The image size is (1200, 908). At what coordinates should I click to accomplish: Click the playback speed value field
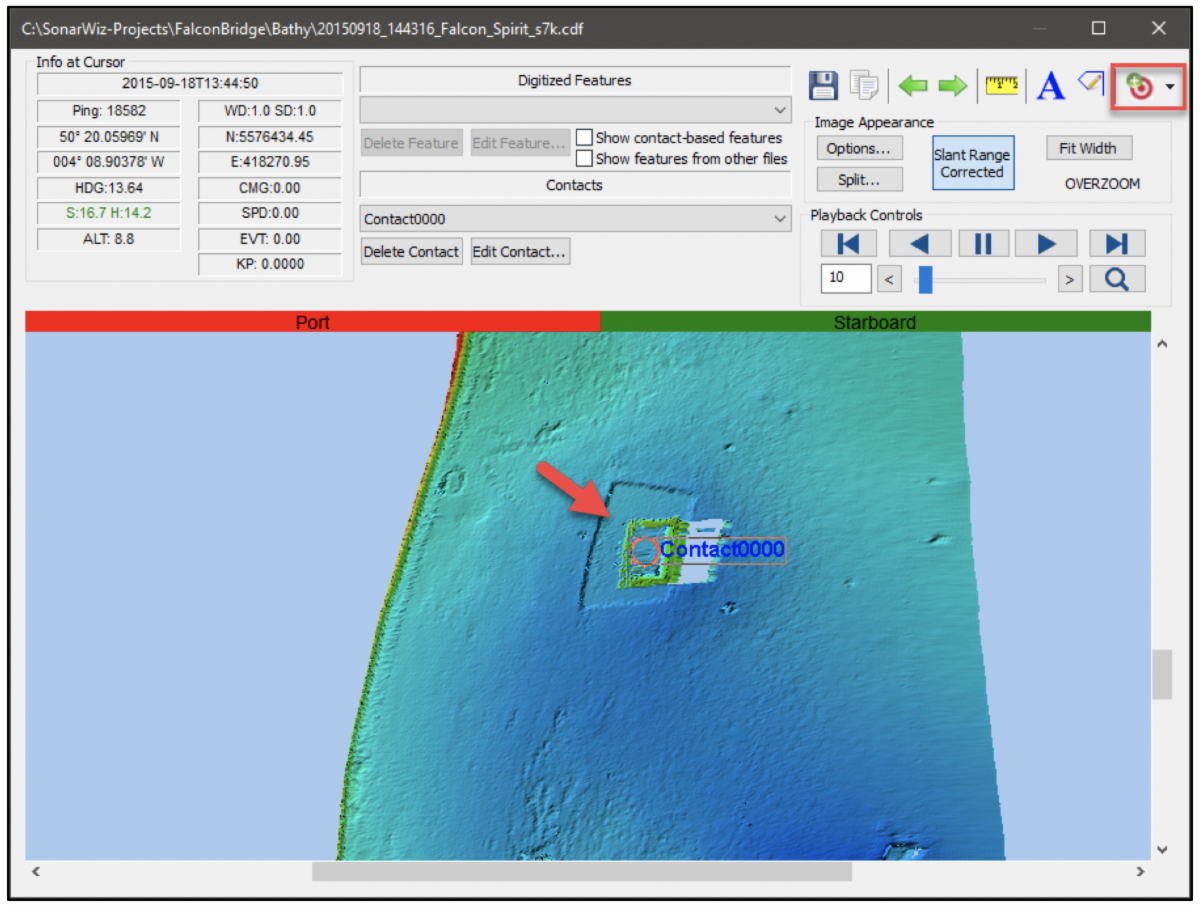[x=845, y=279]
